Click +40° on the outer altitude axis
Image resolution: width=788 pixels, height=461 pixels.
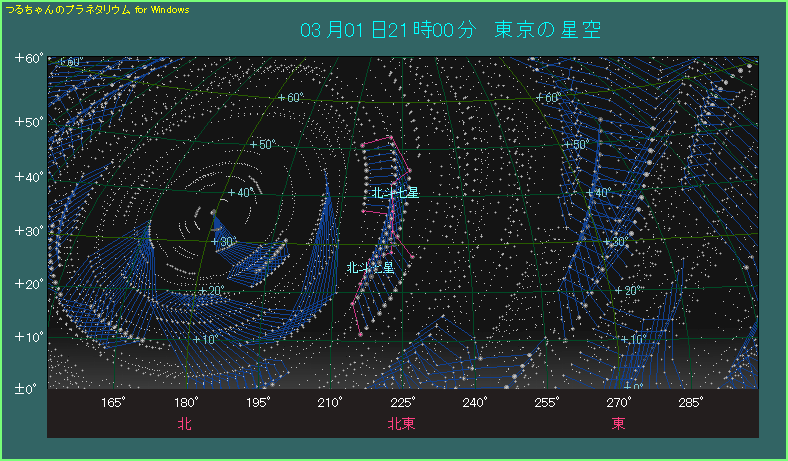28,177
